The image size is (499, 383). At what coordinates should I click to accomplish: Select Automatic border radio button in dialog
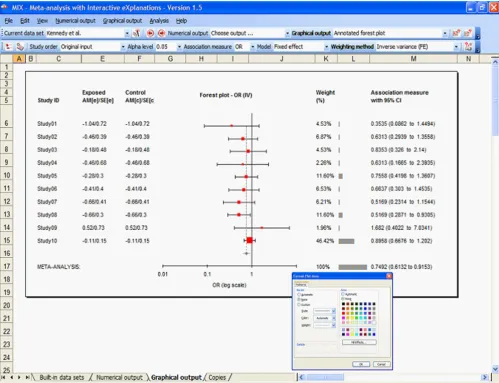[299, 294]
